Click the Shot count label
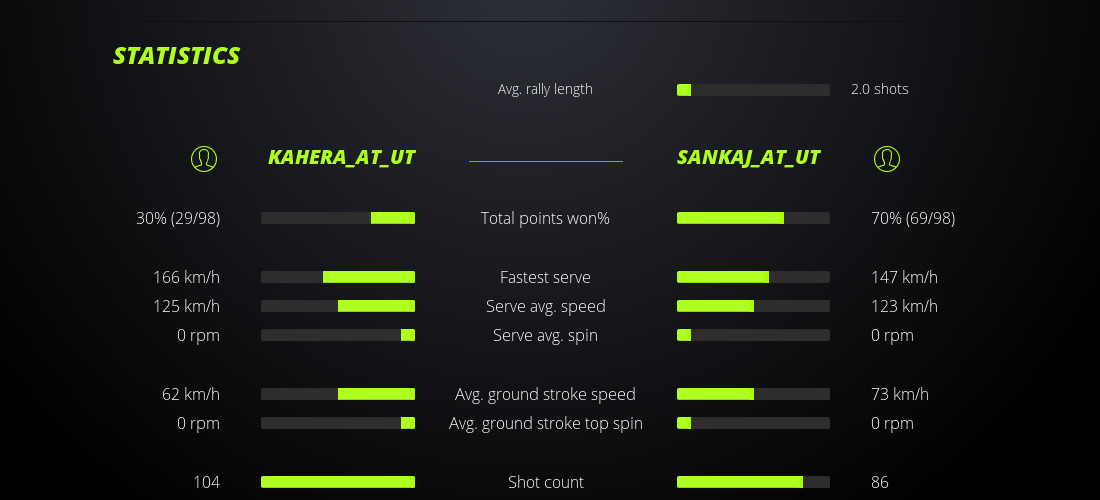Screen dimensions: 1100x500 (545, 482)
